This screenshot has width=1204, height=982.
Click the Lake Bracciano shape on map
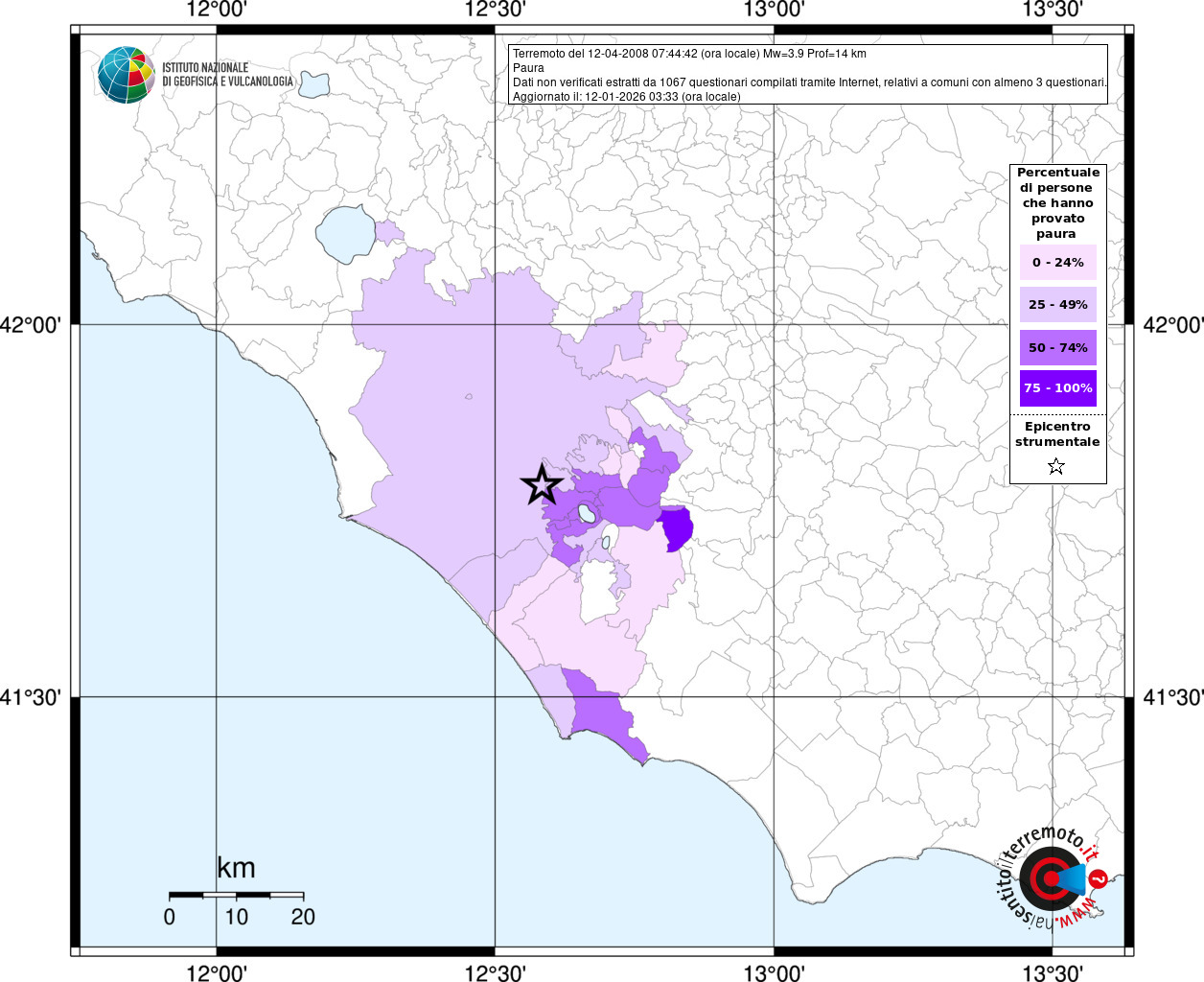click(346, 234)
